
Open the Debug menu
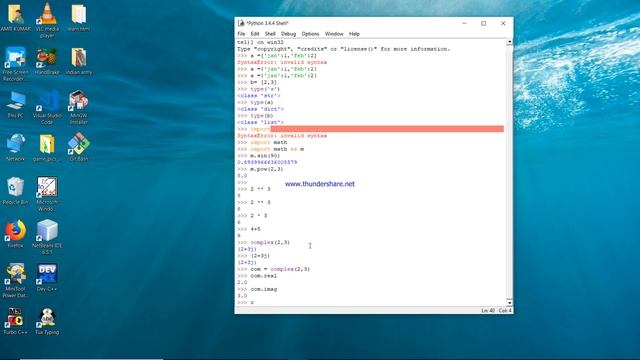pyautogui.click(x=288, y=34)
